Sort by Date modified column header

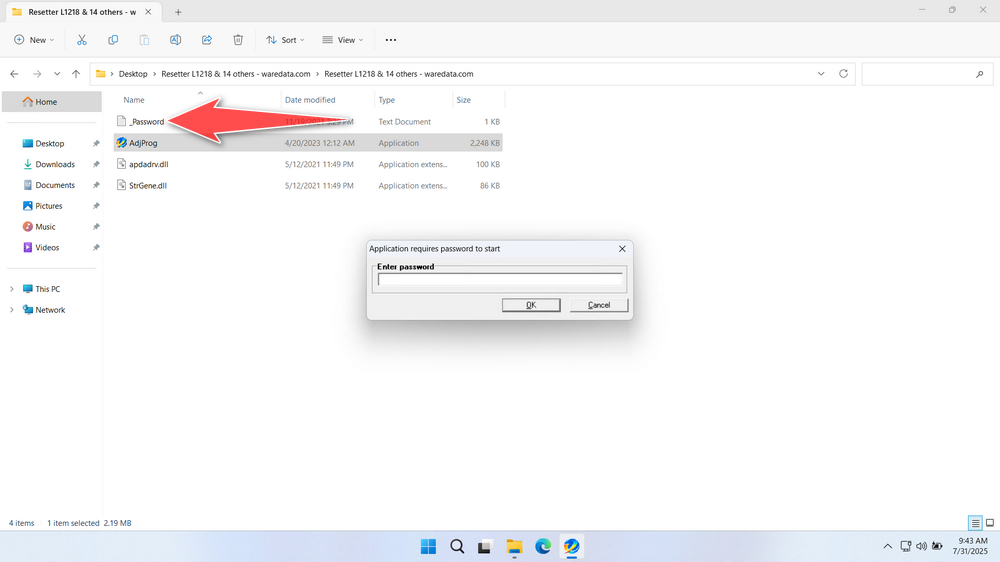[x=310, y=100]
